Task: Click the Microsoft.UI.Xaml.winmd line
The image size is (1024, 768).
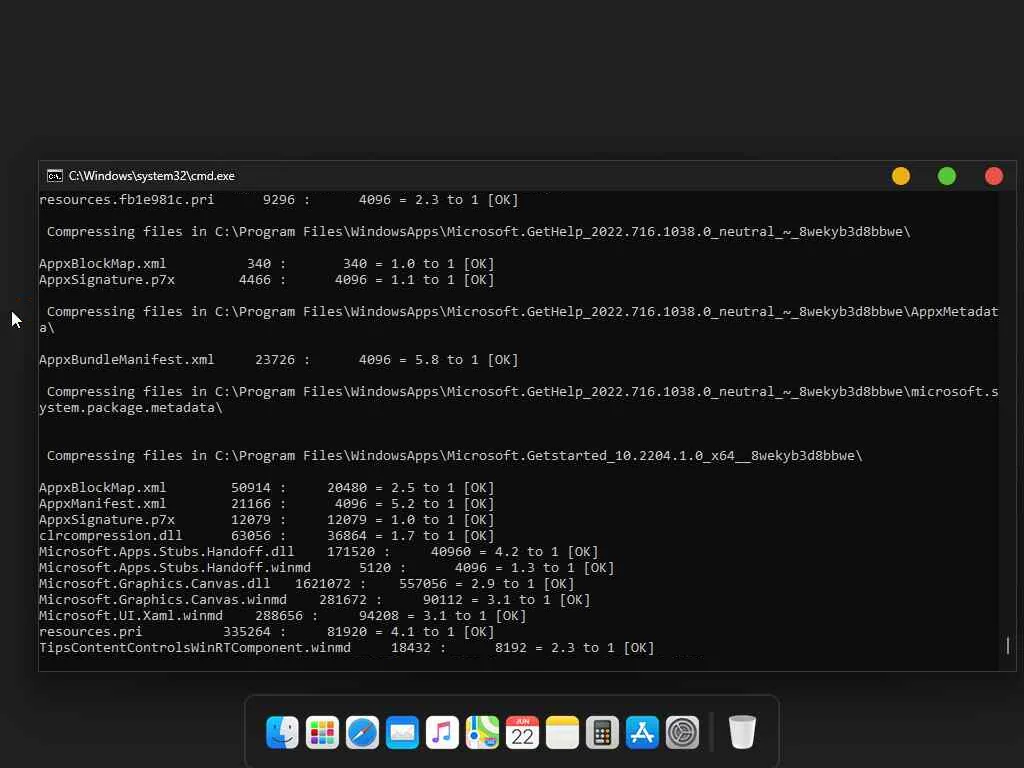Action: click(283, 616)
